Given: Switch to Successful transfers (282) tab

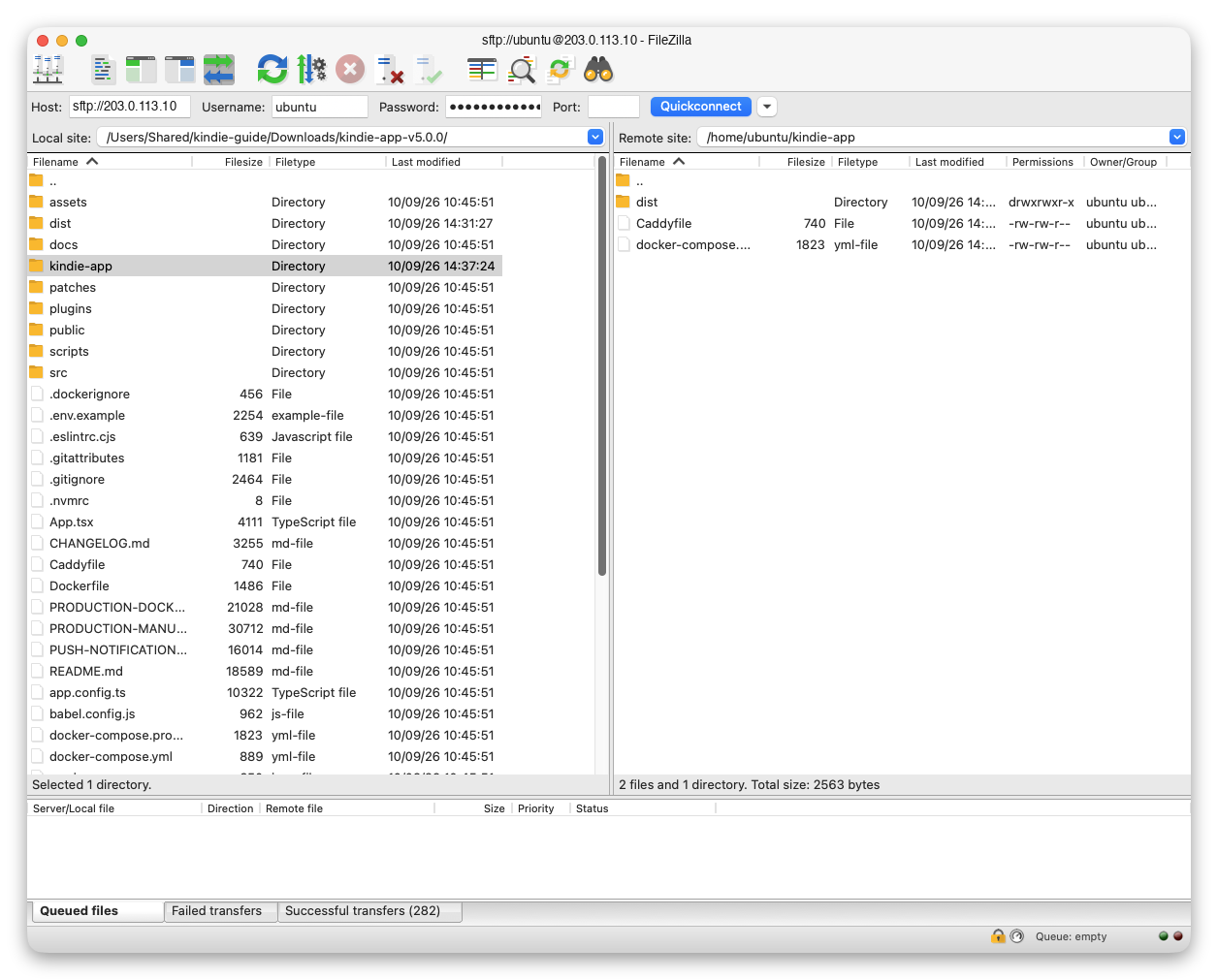Looking at the screenshot, I should pyautogui.click(x=369, y=911).
